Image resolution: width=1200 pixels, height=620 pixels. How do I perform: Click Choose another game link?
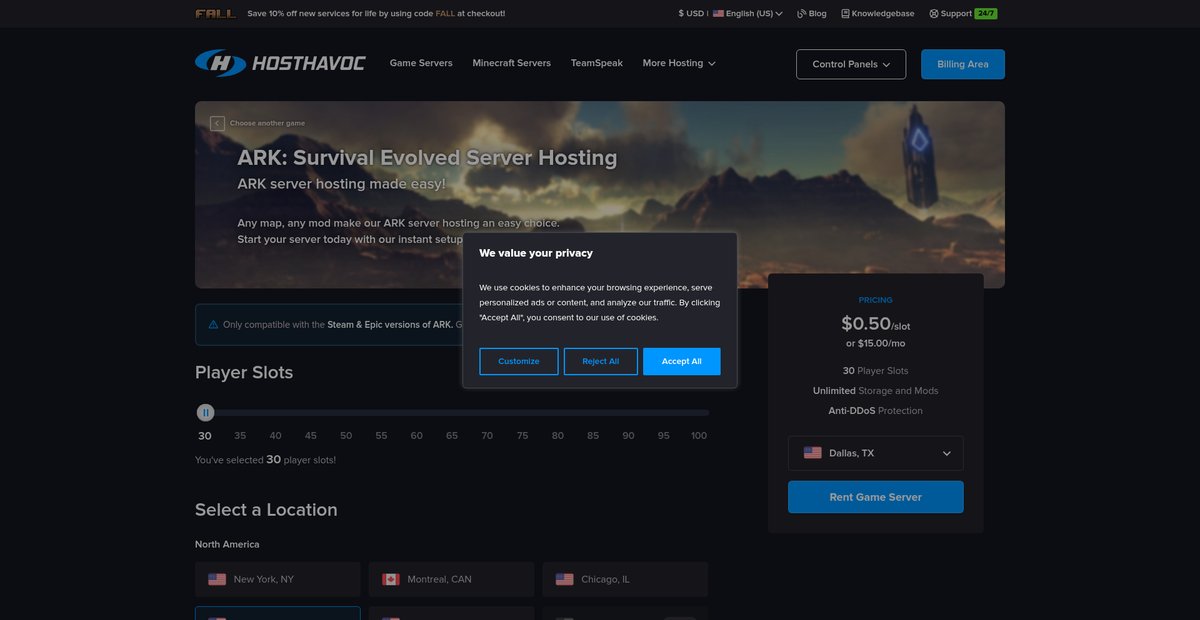tap(267, 123)
